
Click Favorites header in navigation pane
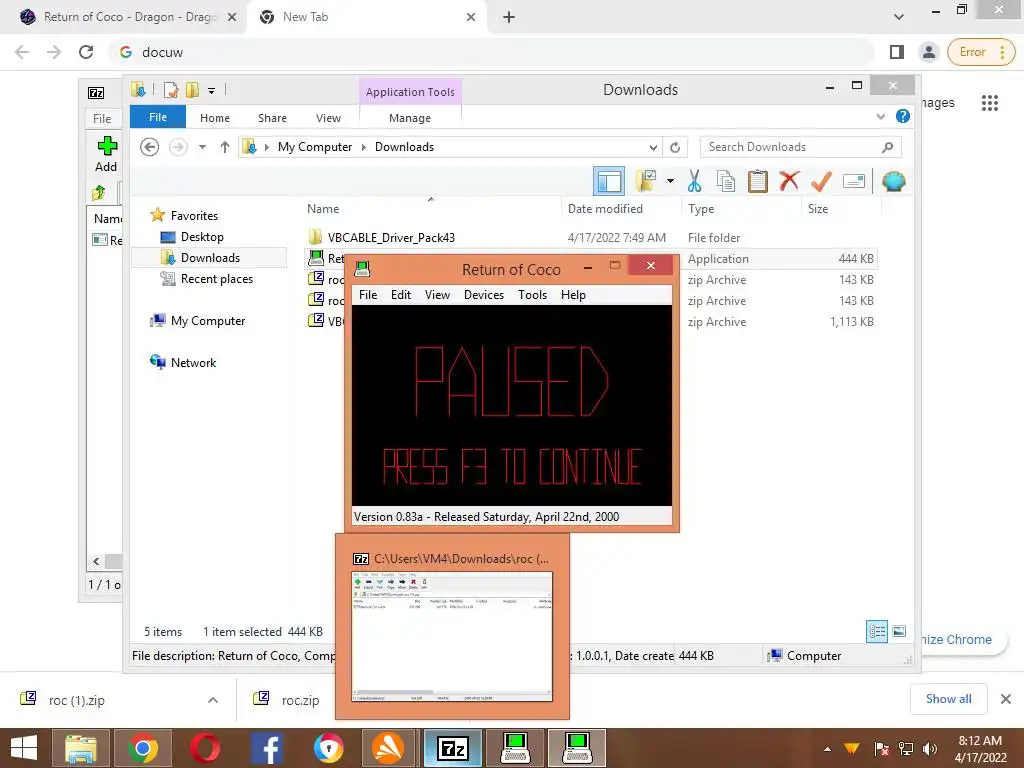pos(194,215)
